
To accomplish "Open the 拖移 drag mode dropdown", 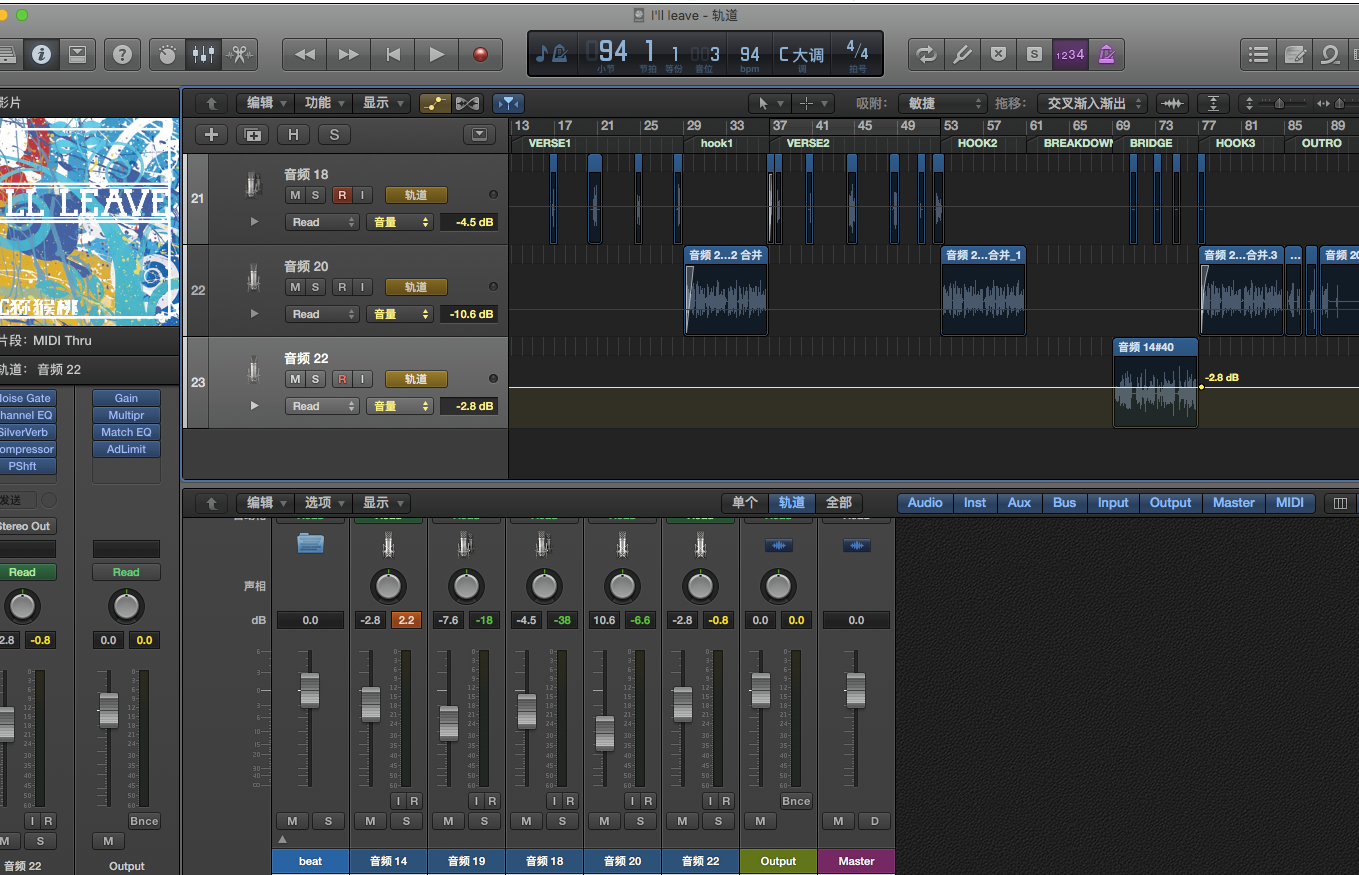I will pos(1091,103).
